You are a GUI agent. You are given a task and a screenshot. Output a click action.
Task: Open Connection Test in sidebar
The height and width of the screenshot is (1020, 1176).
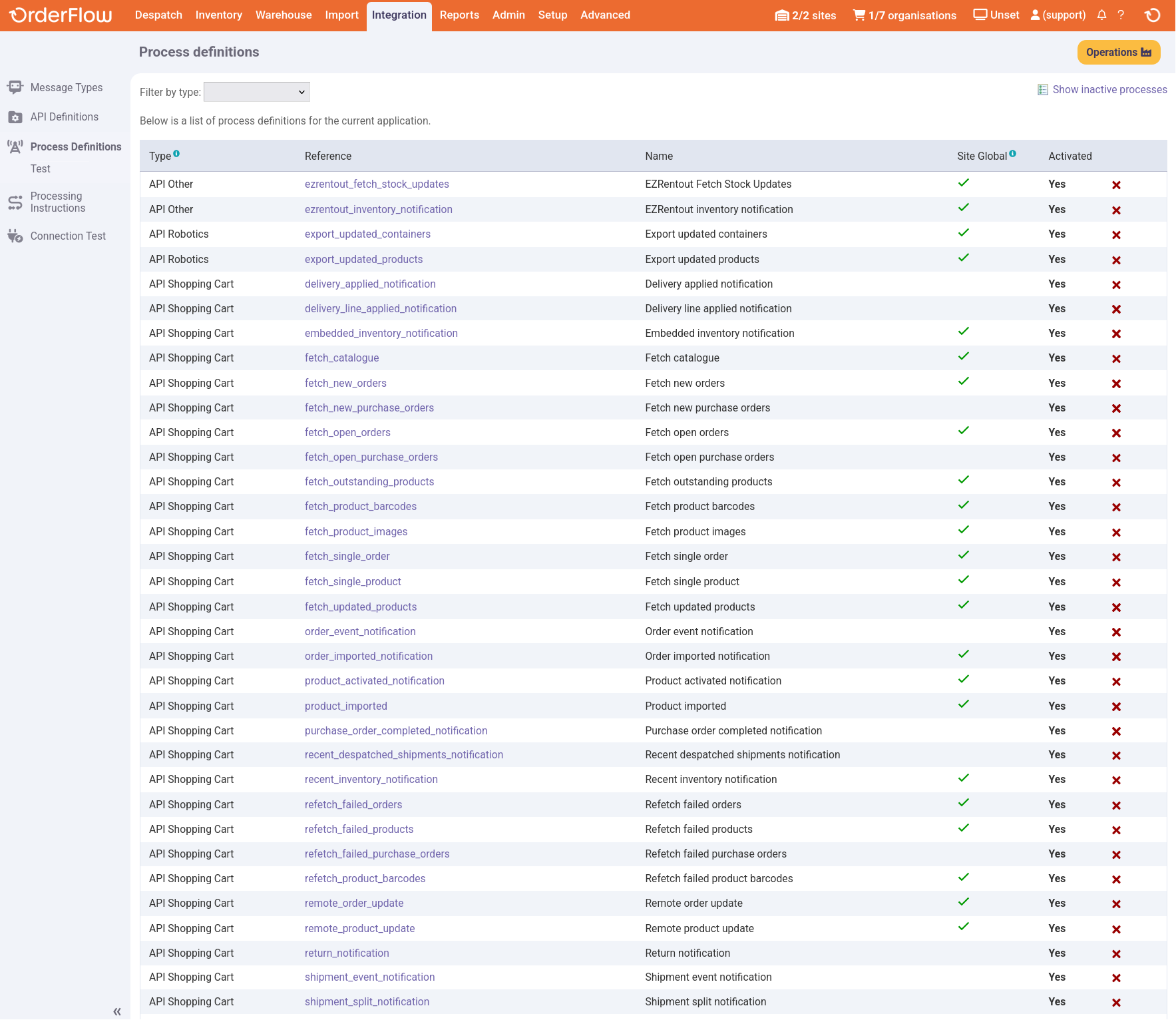click(68, 236)
